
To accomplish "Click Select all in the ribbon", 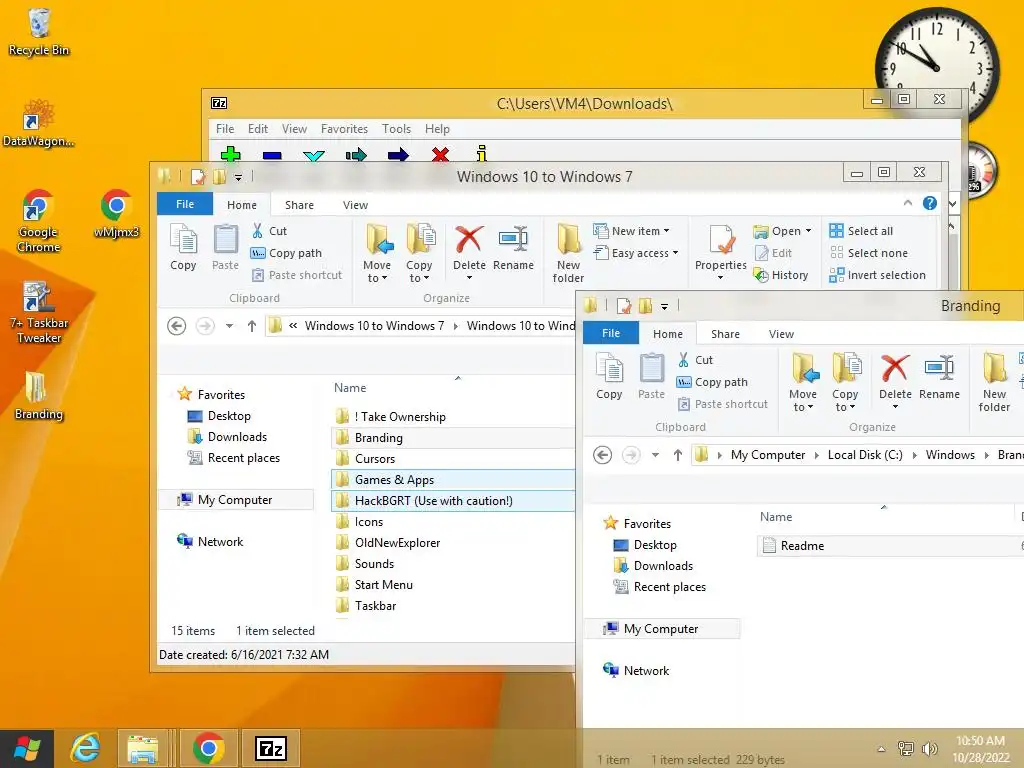I will point(861,231).
